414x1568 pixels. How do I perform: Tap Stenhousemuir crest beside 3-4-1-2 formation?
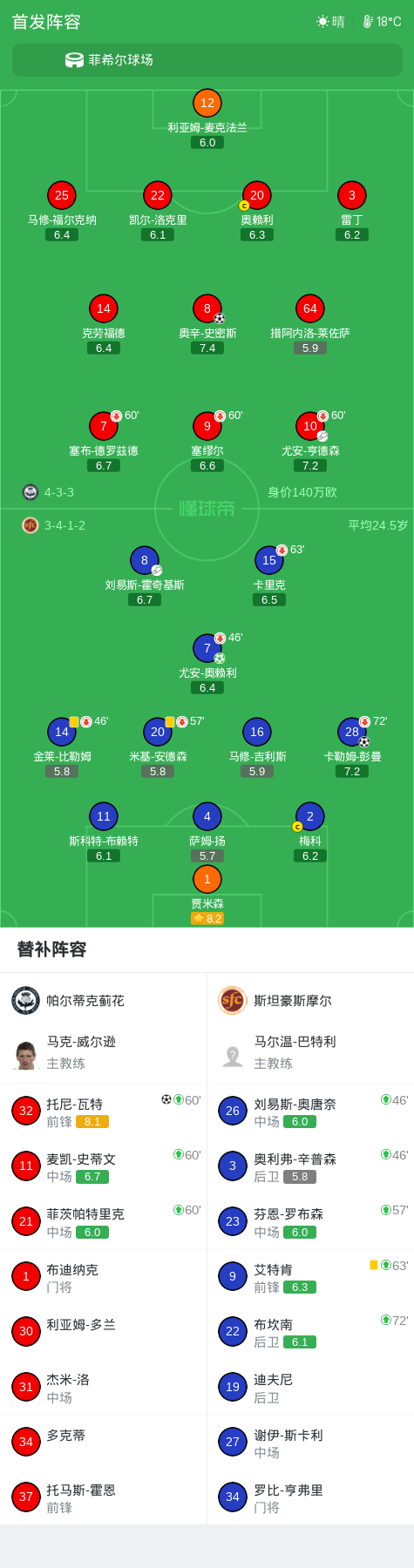(x=31, y=525)
